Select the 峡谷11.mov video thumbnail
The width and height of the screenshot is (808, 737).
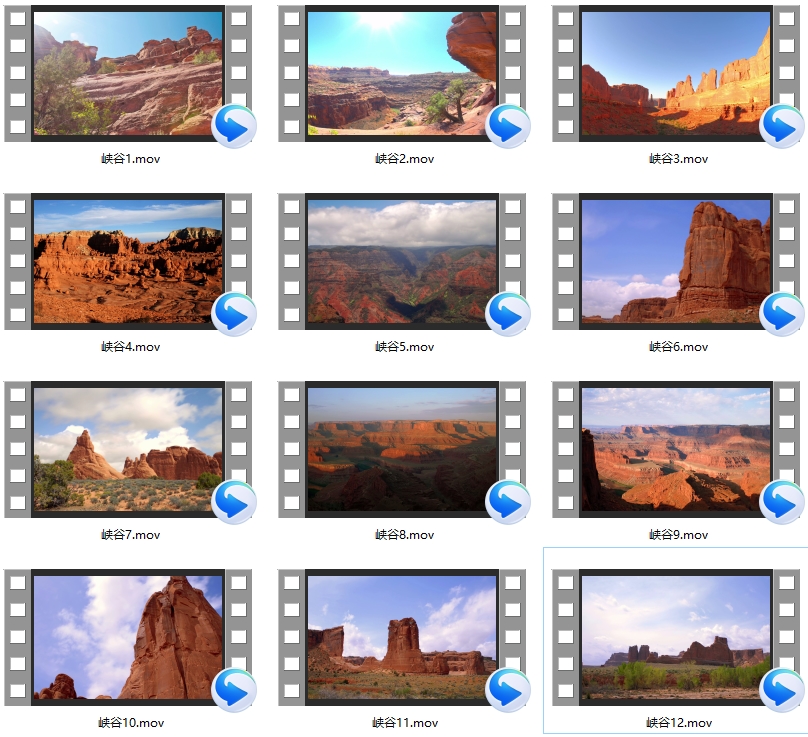pyautogui.click(x=402, y=638)
